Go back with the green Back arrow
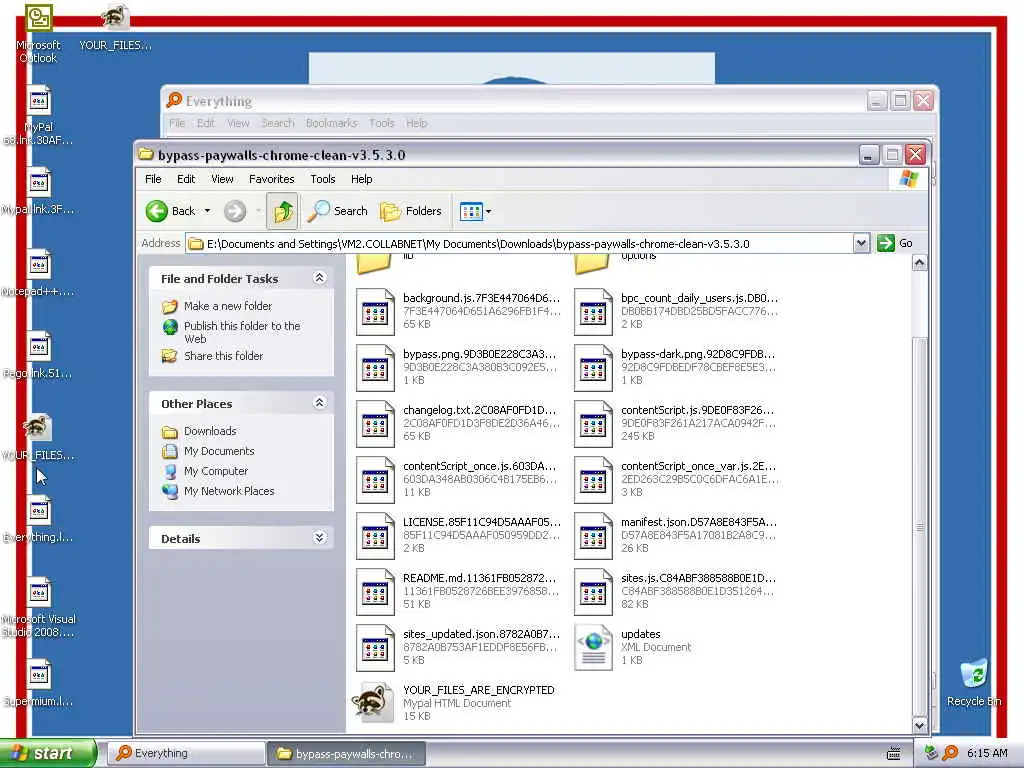Viewport: 1024px width, 768px height. [157, 211]
